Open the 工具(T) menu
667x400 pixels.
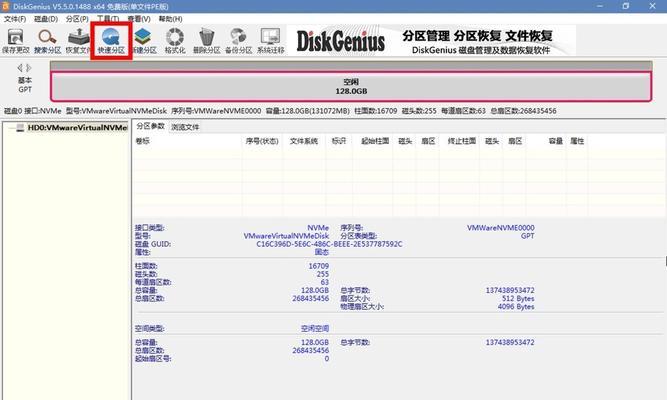pos(108,19)
